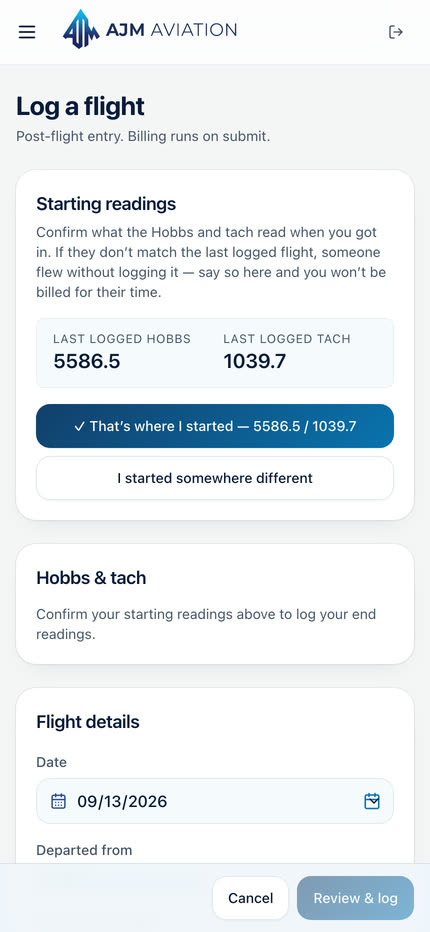Click the Last Logged Tach value 1039.7
The image size is (430, 932).
tap(255, 361)
